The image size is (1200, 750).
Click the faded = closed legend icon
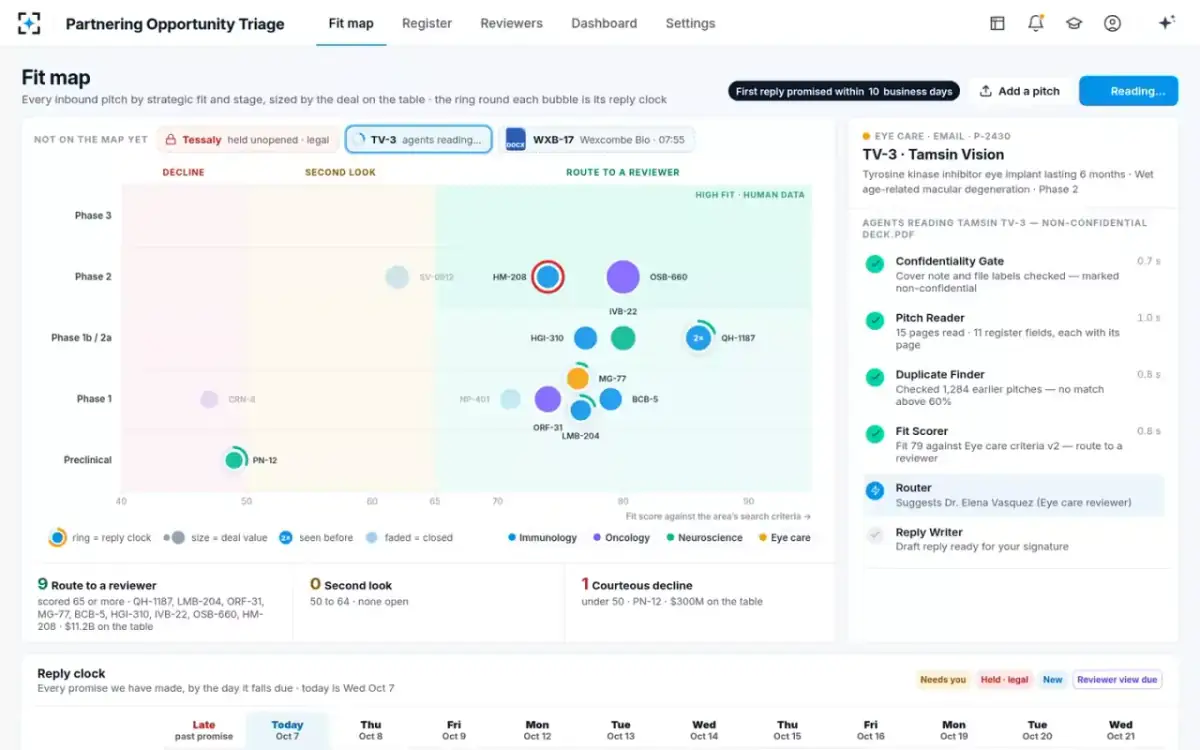pos(372,537)
